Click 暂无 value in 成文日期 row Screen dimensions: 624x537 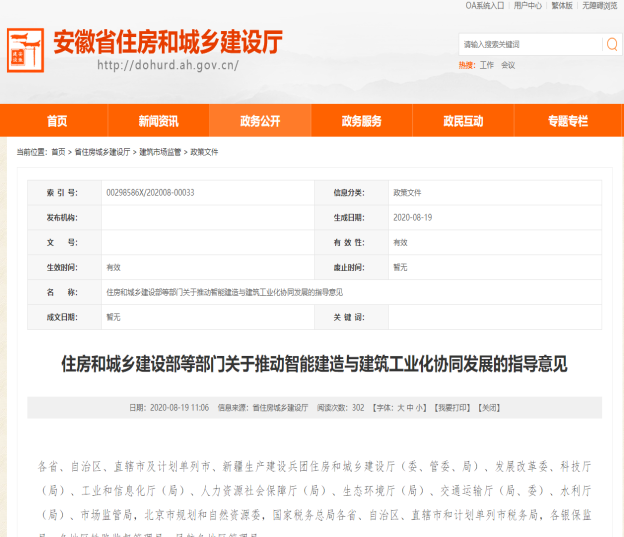coord(113,317)
